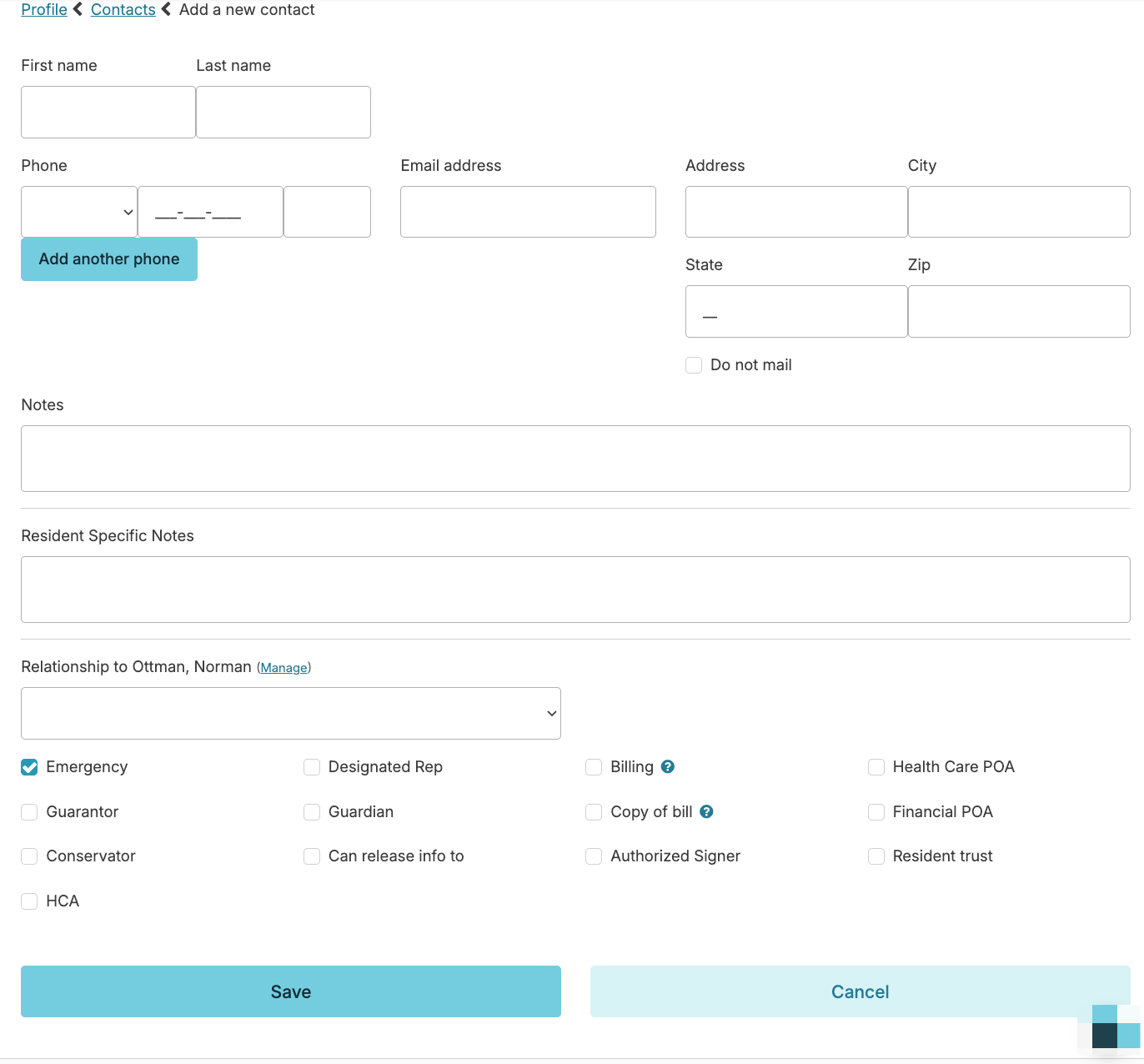Enable the HCA checkbox
1144x1064 pixels.
[x=29, y=901]
